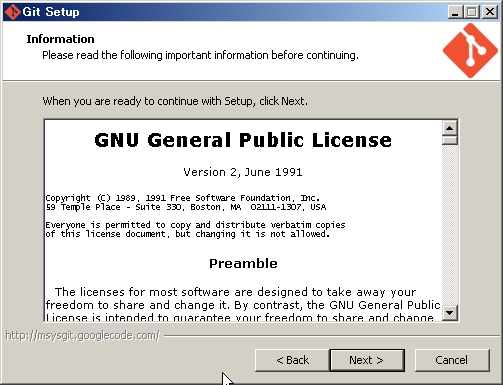
Task: Click the scrollbar up arrow
Action: coord(450,128)
